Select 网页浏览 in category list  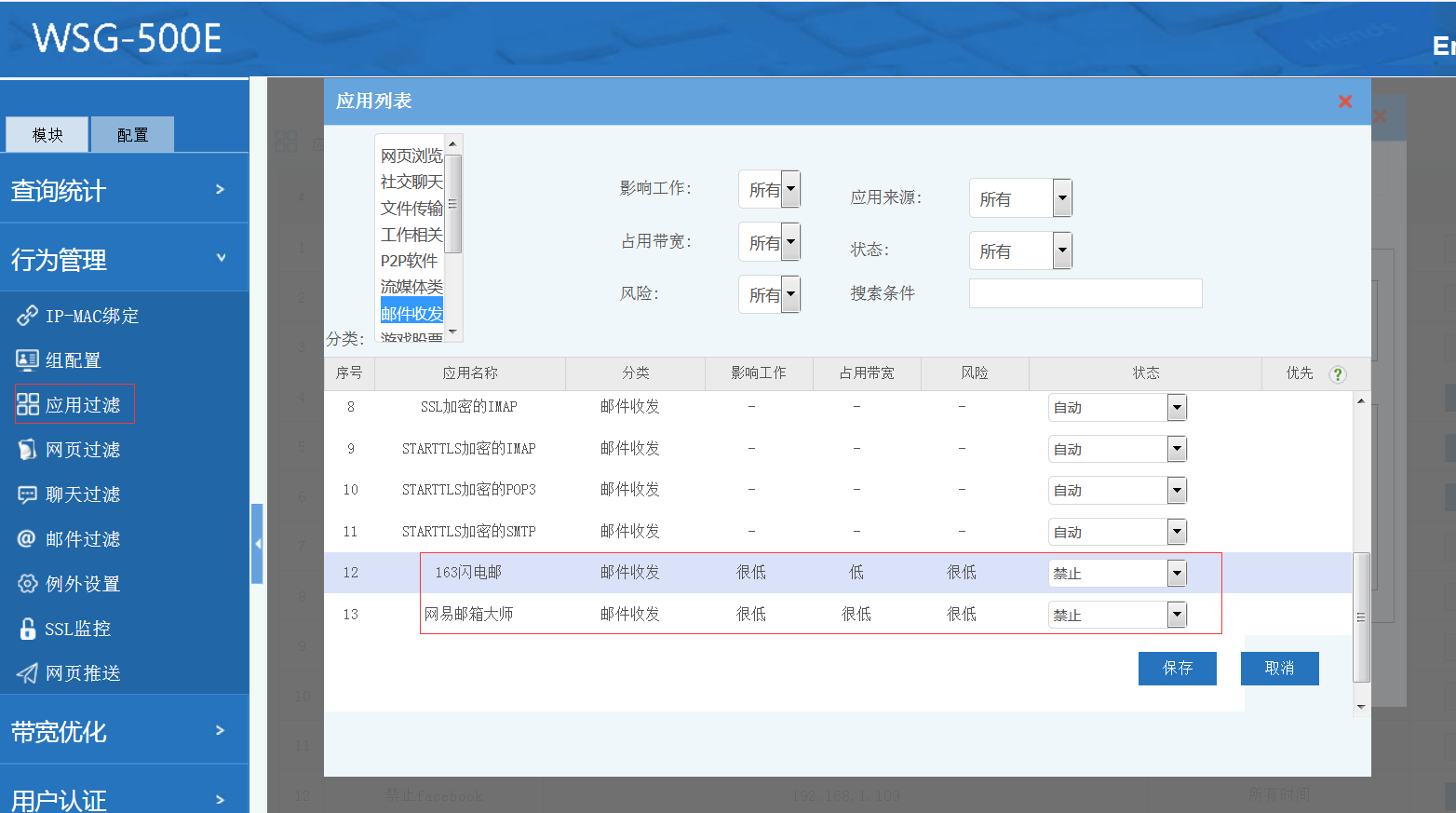tap(411, 156)
